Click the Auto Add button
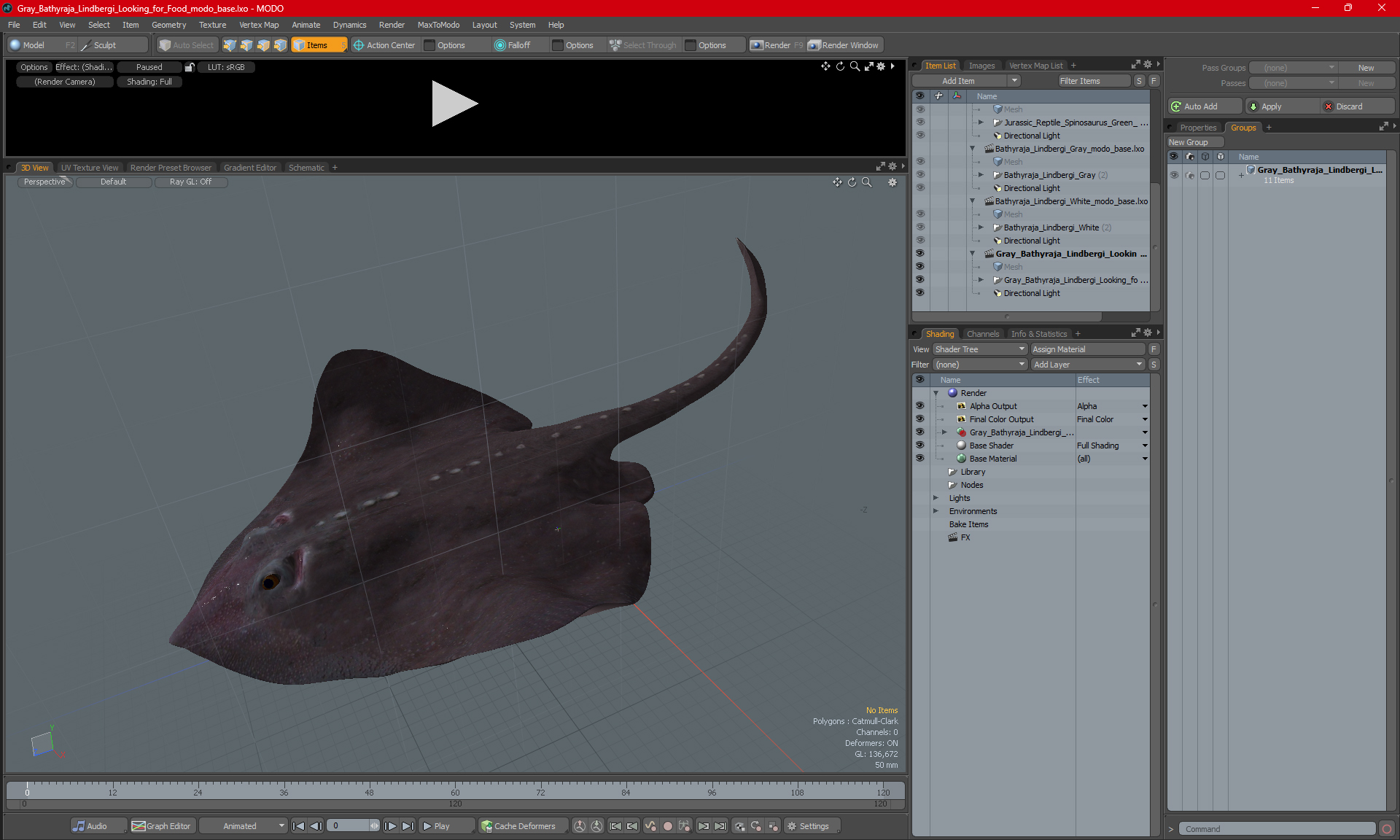1400x840 pixels. point(1205,106)
